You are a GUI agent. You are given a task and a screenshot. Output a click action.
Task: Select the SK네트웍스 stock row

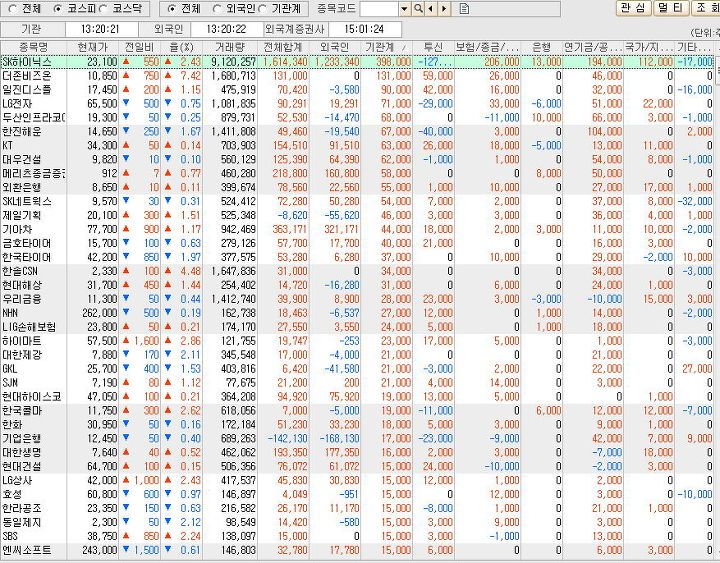(x=357, y=201)
